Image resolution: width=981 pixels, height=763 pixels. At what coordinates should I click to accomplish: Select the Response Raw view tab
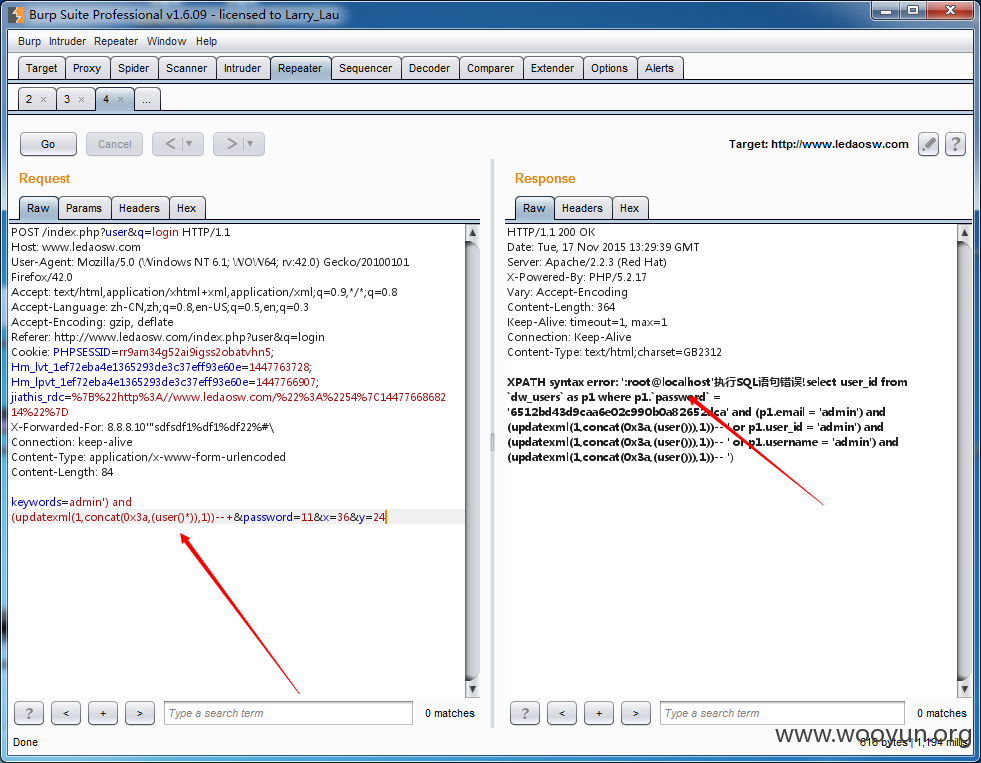point(534,208)
